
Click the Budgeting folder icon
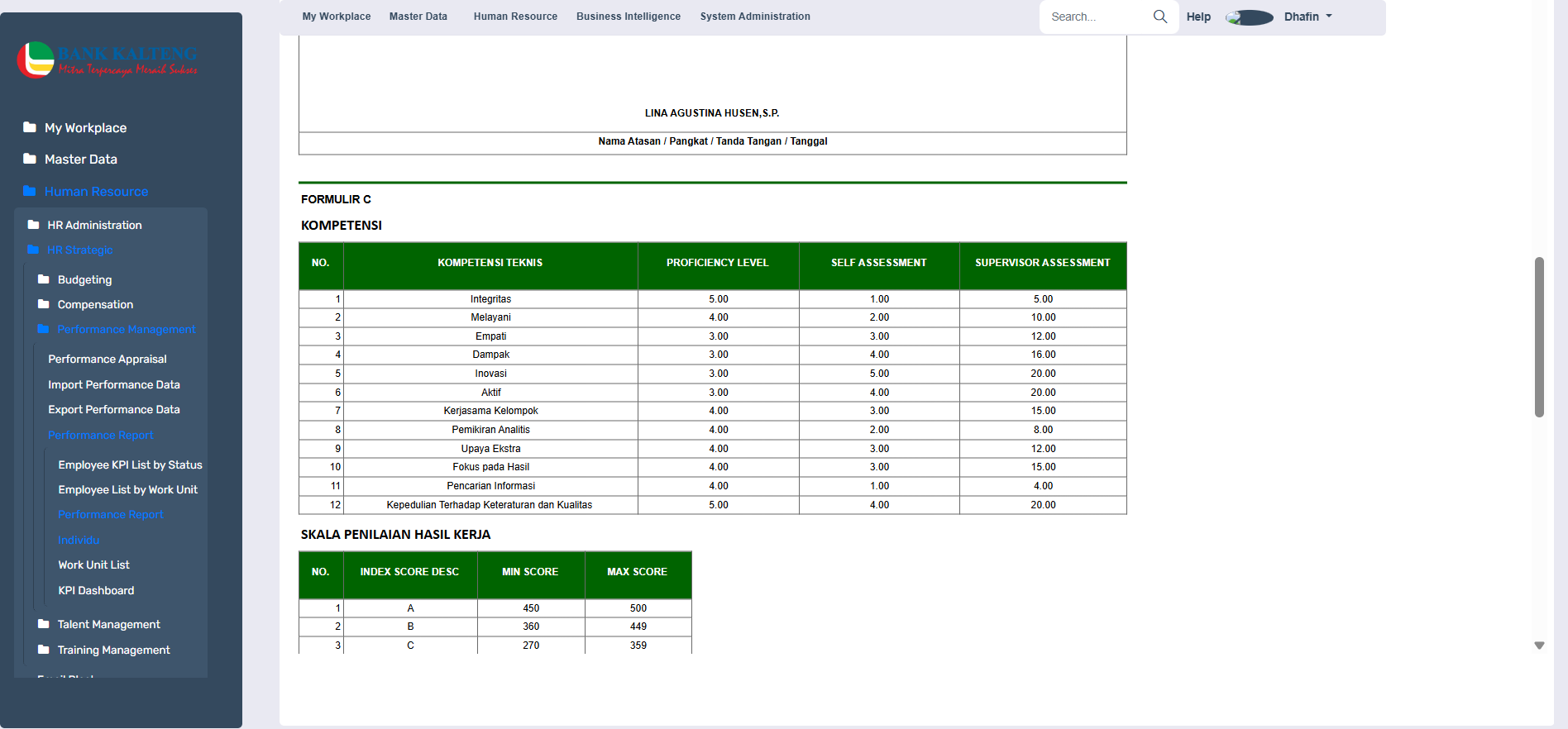44,279
